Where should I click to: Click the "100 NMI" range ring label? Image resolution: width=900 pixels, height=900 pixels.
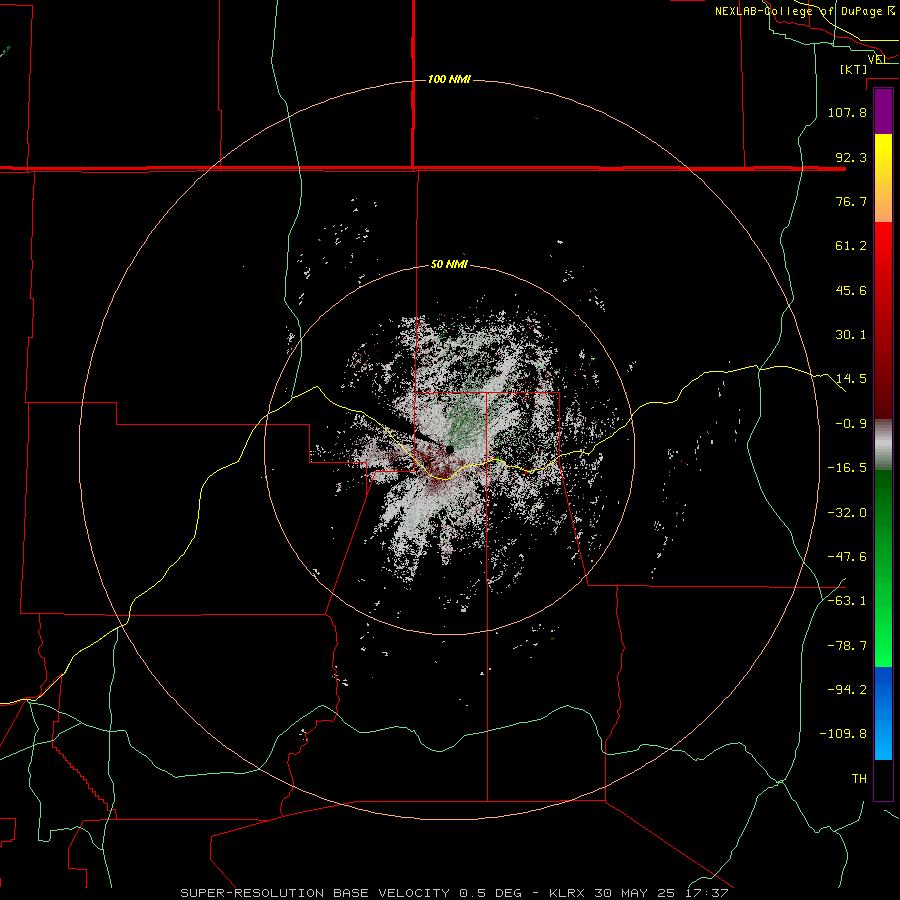coord(449,79)
